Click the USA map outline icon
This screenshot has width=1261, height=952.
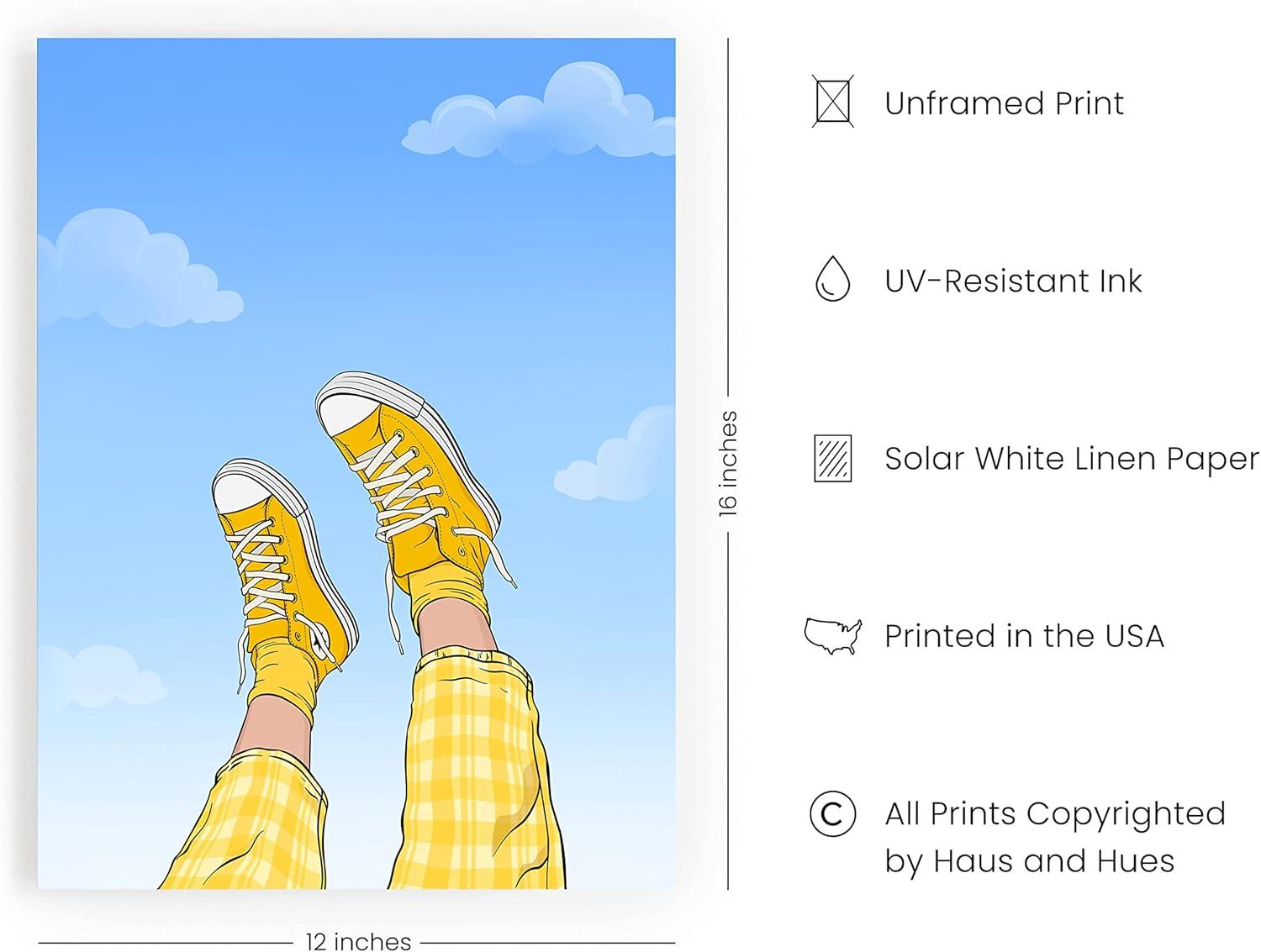point(833,636)
